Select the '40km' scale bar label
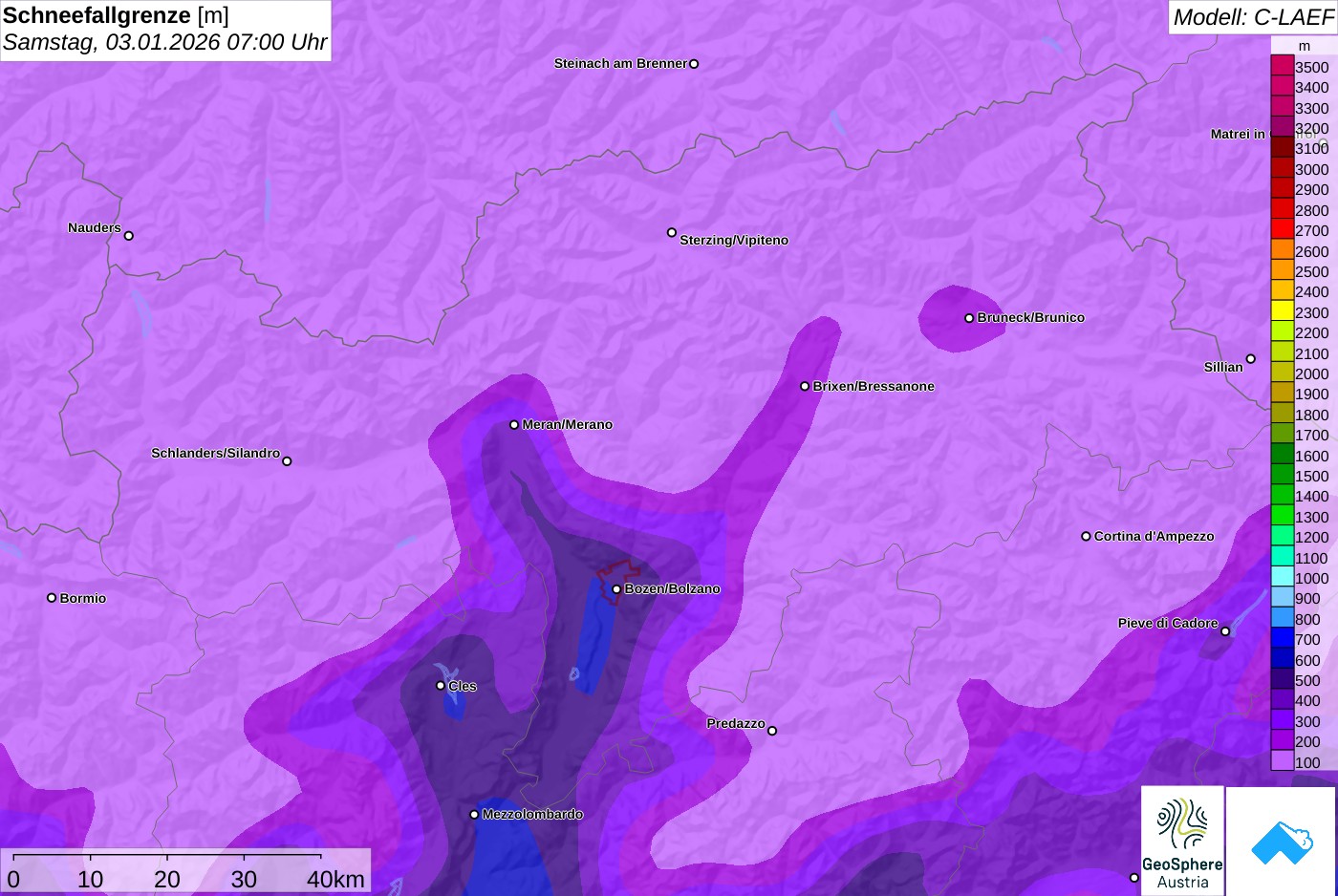This screenshot has width=1338, height=896. click(x=335, y=879)
